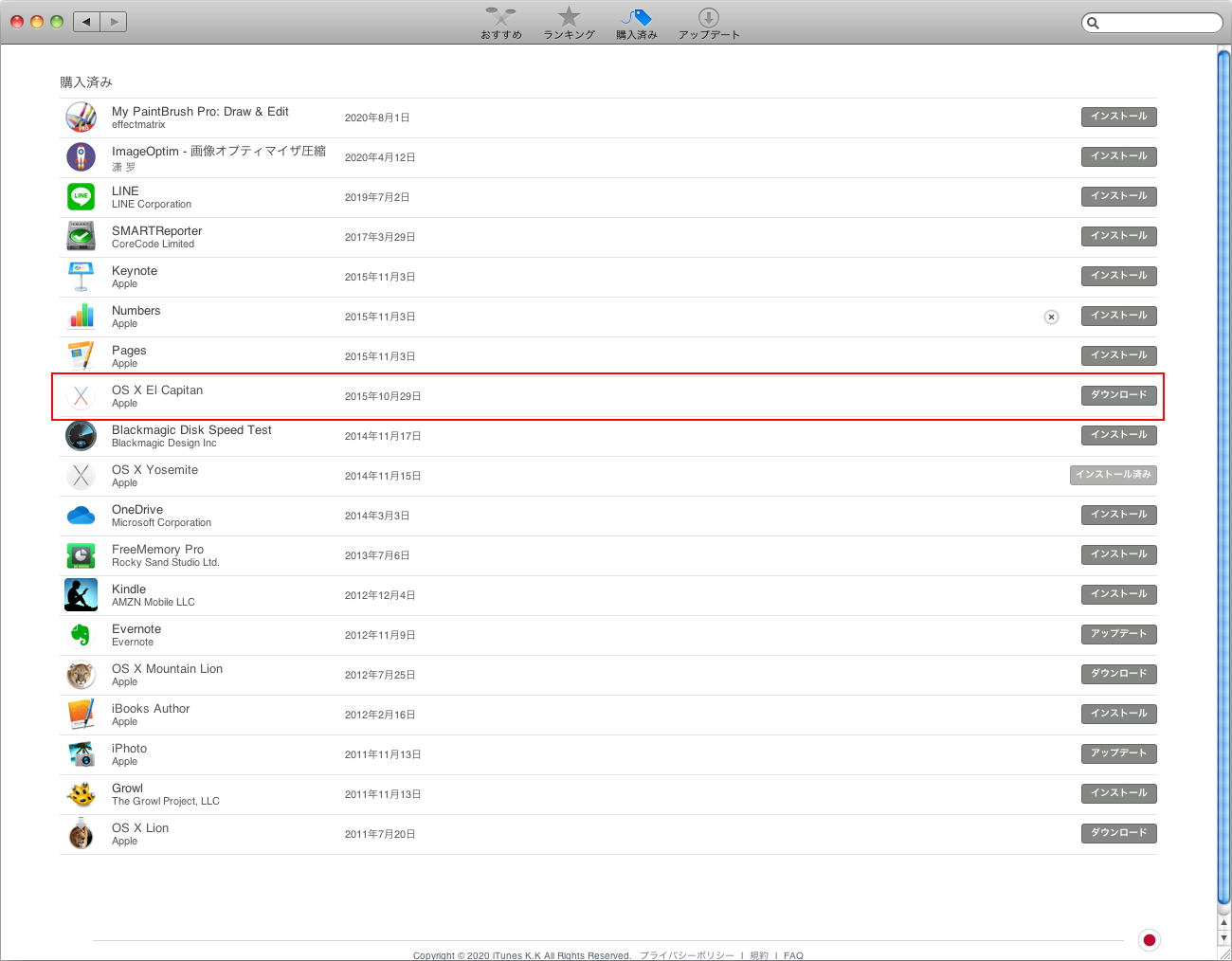The width and height of the screenshot is (1232, 961).
Task: Hide Numbers purchase with the x button
Action: point(1051,317)
